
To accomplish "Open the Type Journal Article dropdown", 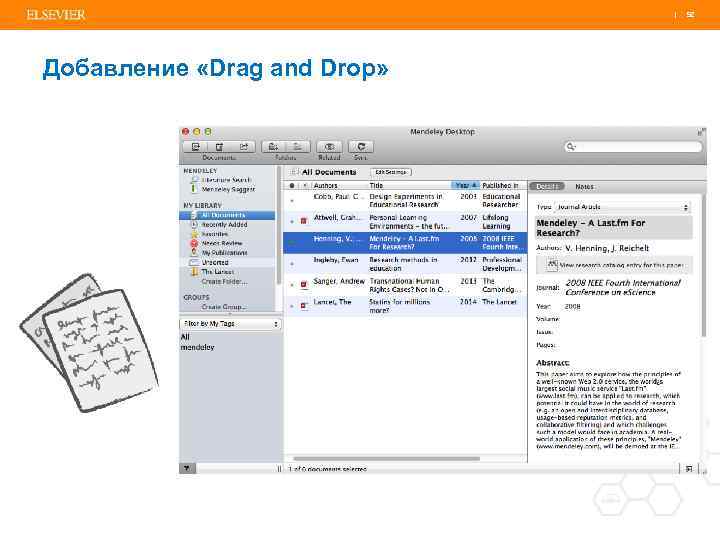I will pos(622,207).
